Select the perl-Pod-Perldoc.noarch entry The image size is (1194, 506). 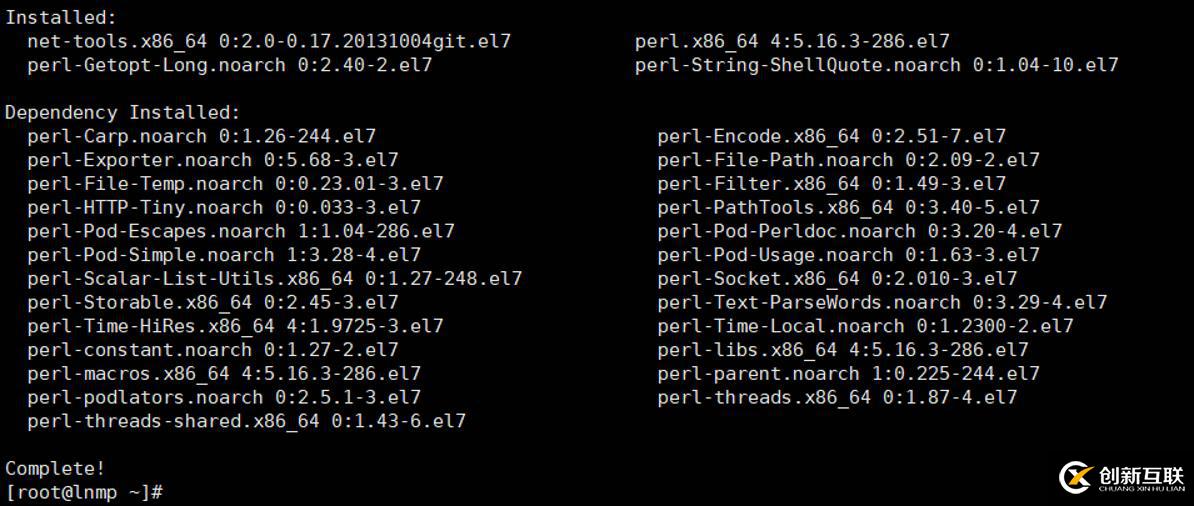click(x=860, y=231)
